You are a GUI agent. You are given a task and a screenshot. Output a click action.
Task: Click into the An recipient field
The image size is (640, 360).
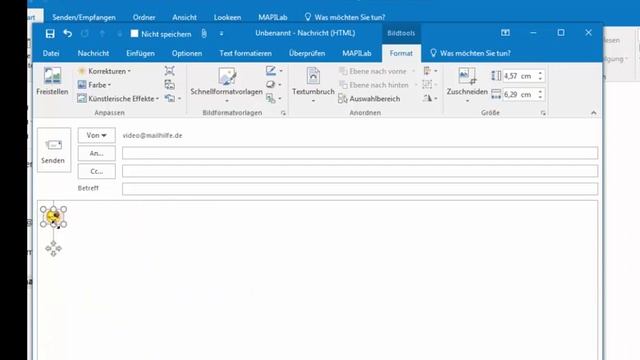click(x=360, y=153)
